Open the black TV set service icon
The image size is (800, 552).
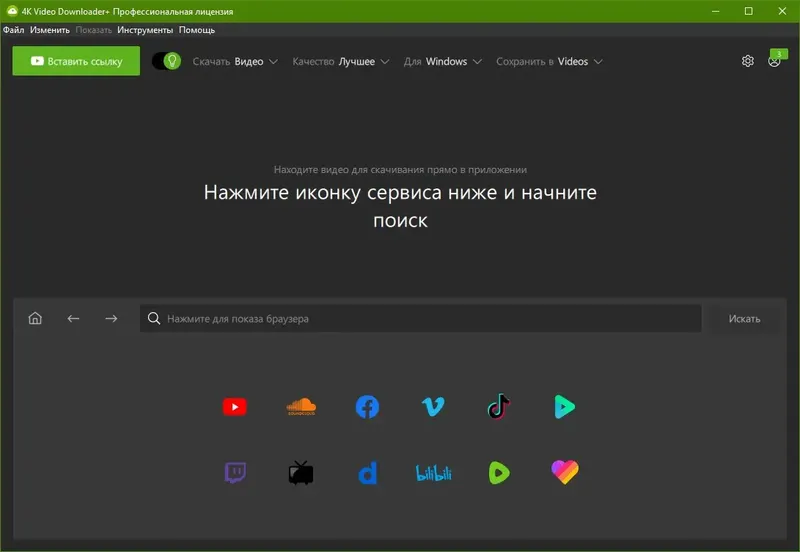301,472
